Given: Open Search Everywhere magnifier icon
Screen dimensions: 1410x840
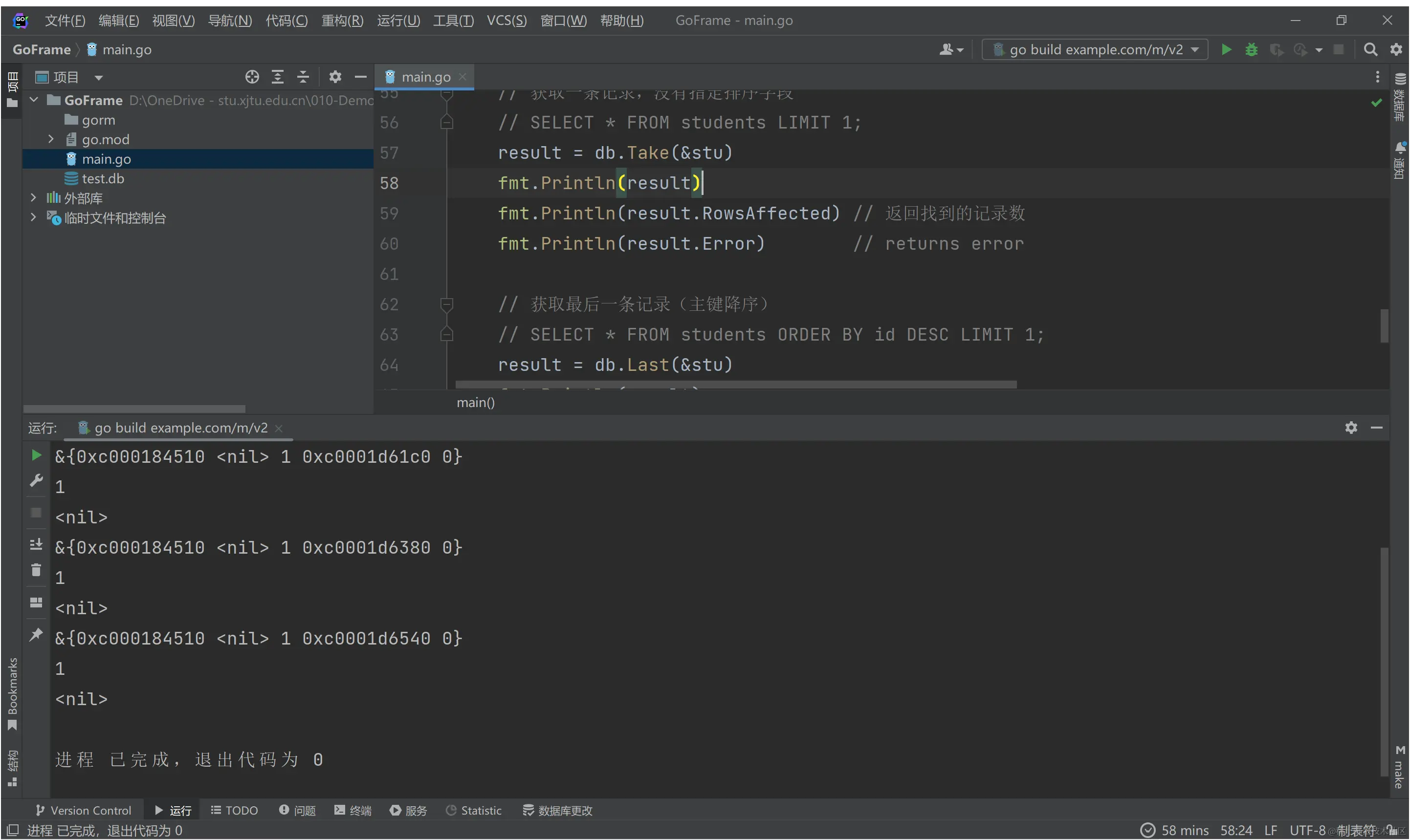Looking at the screenshot, I should pos(1370,50).
